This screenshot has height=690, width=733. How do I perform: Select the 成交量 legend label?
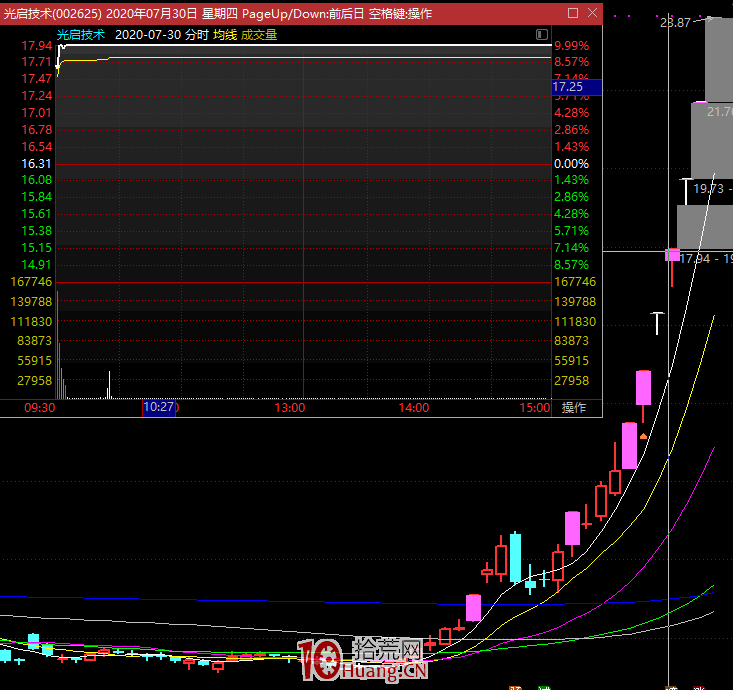tap(259, 34)
